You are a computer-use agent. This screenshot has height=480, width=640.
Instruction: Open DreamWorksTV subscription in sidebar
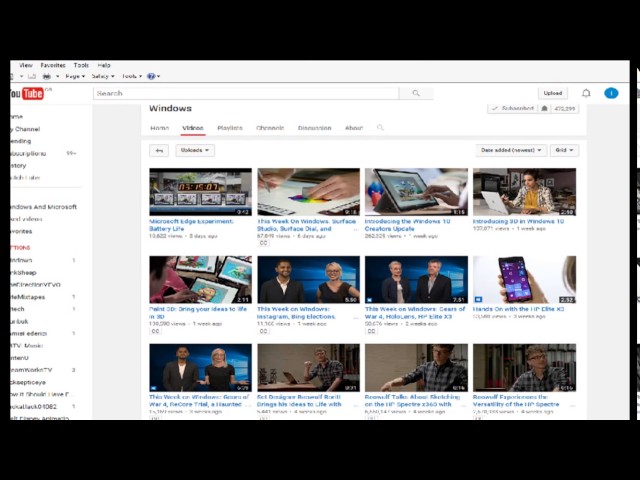coord(31,370)
